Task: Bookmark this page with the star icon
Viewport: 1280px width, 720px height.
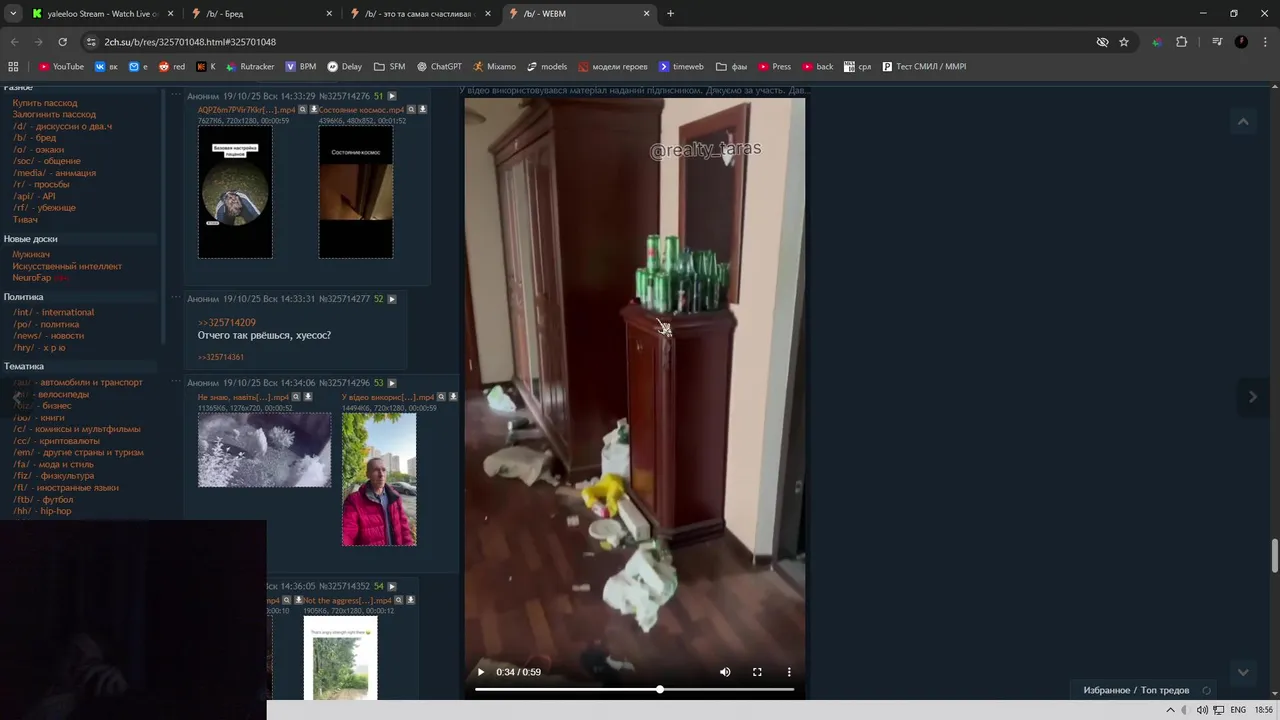Action: [x=1124, y=42]
